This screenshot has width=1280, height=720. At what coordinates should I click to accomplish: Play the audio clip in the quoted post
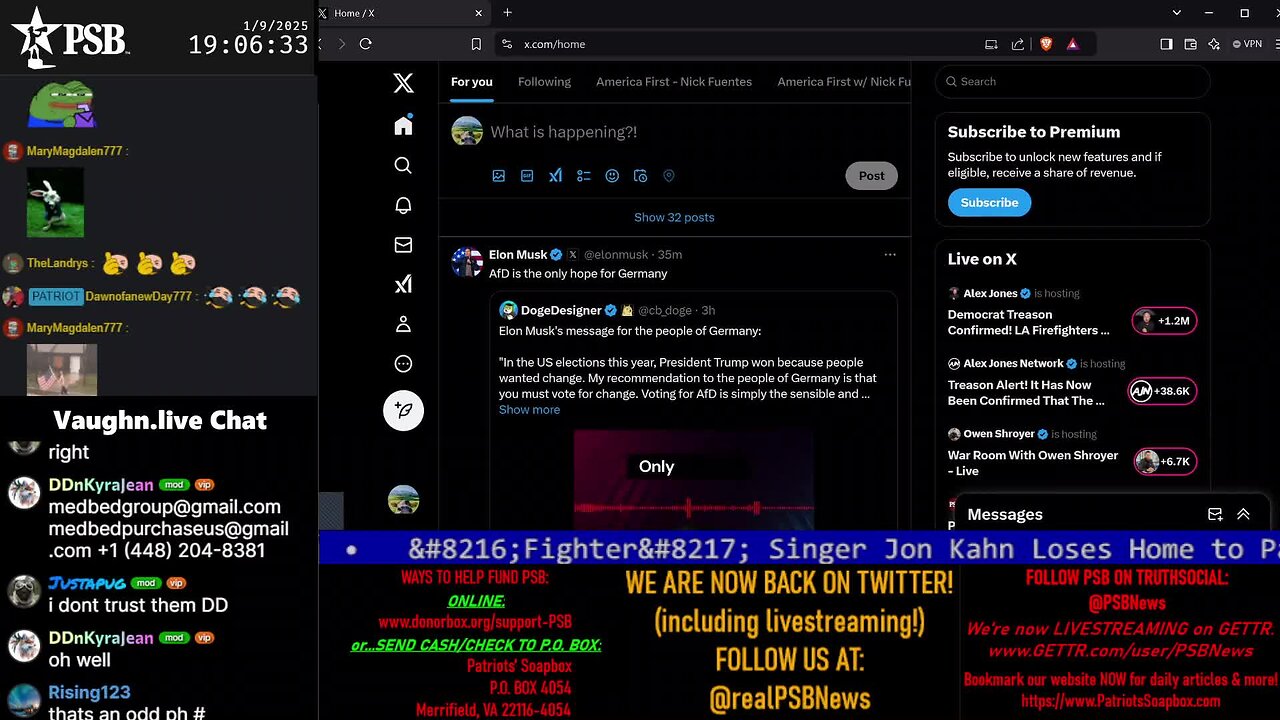click(x=693, y=480)
